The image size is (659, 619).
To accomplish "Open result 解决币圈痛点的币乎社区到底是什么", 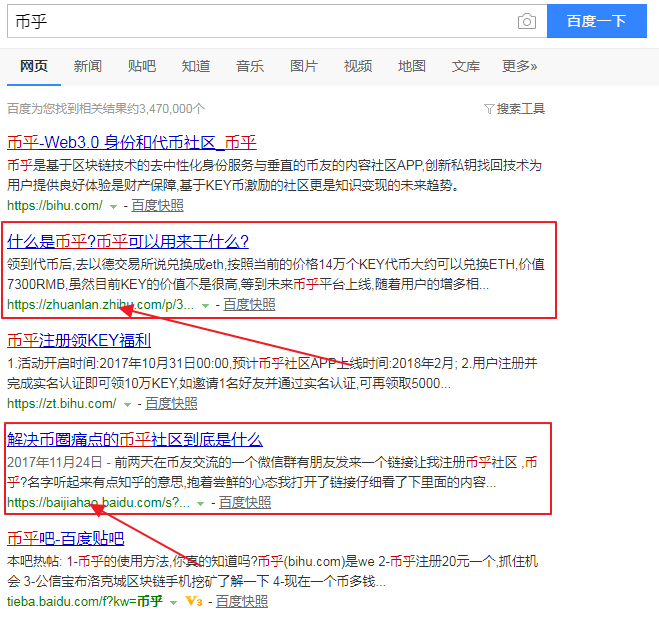I will coord(135,440).
